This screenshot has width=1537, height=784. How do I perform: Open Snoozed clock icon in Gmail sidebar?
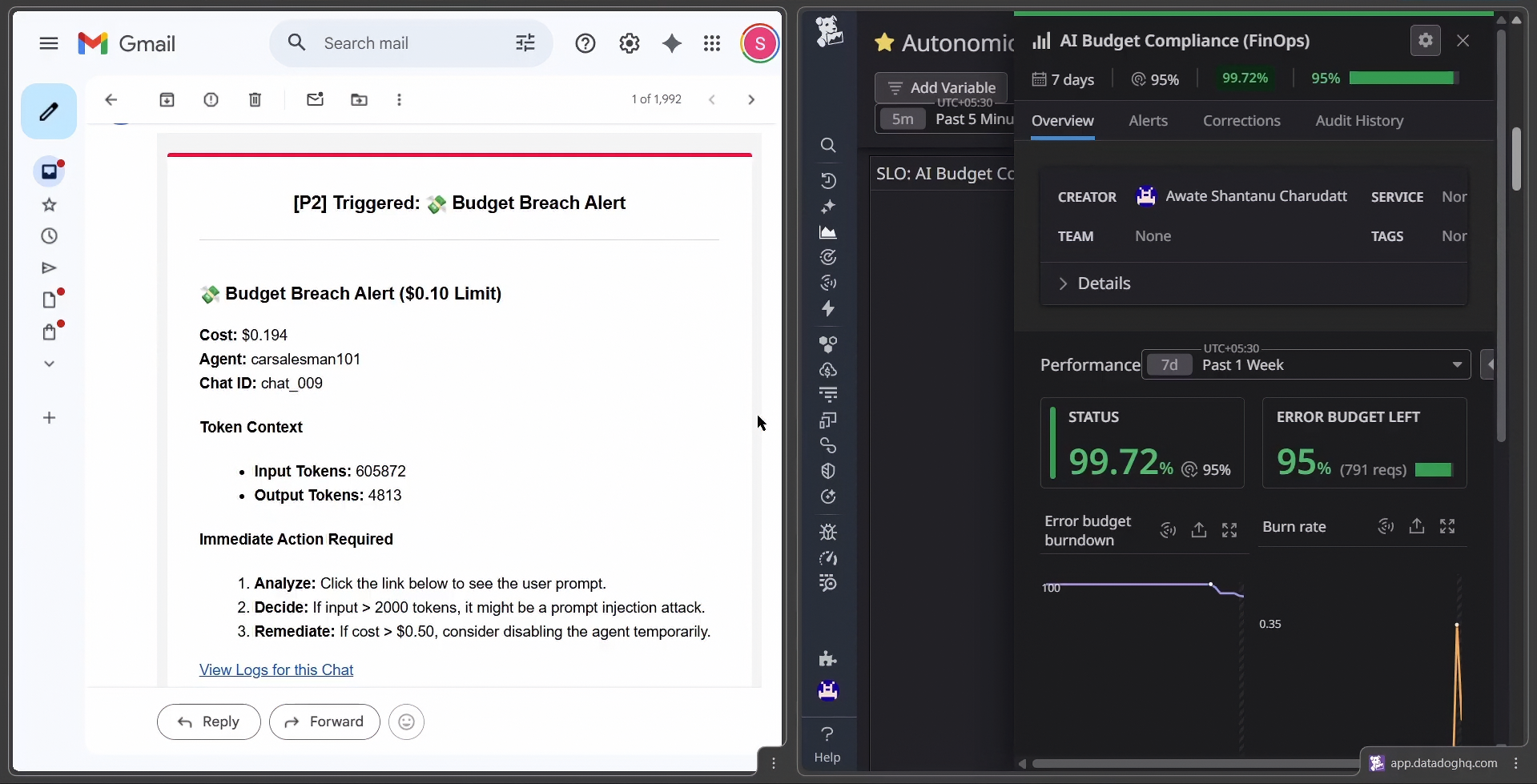pyautogui.click(x=49, y=236)
